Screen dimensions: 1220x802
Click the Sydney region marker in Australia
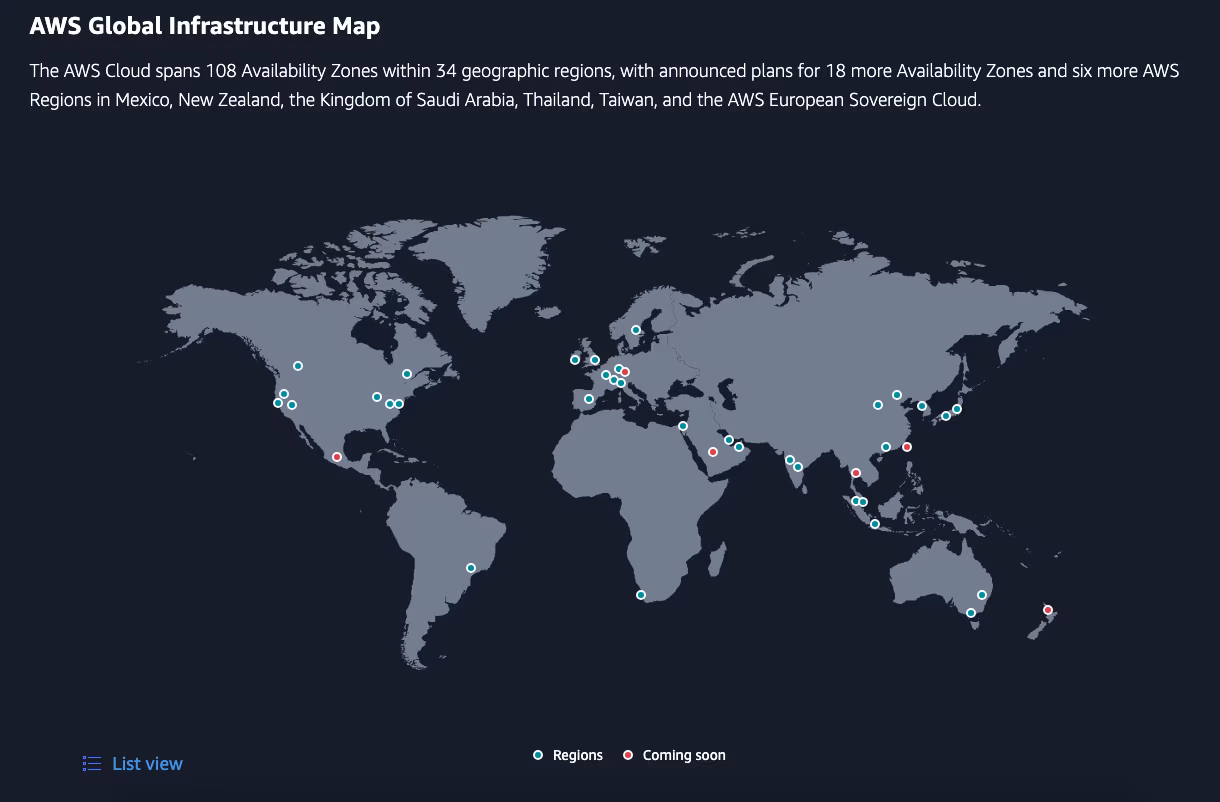(982, 595)
